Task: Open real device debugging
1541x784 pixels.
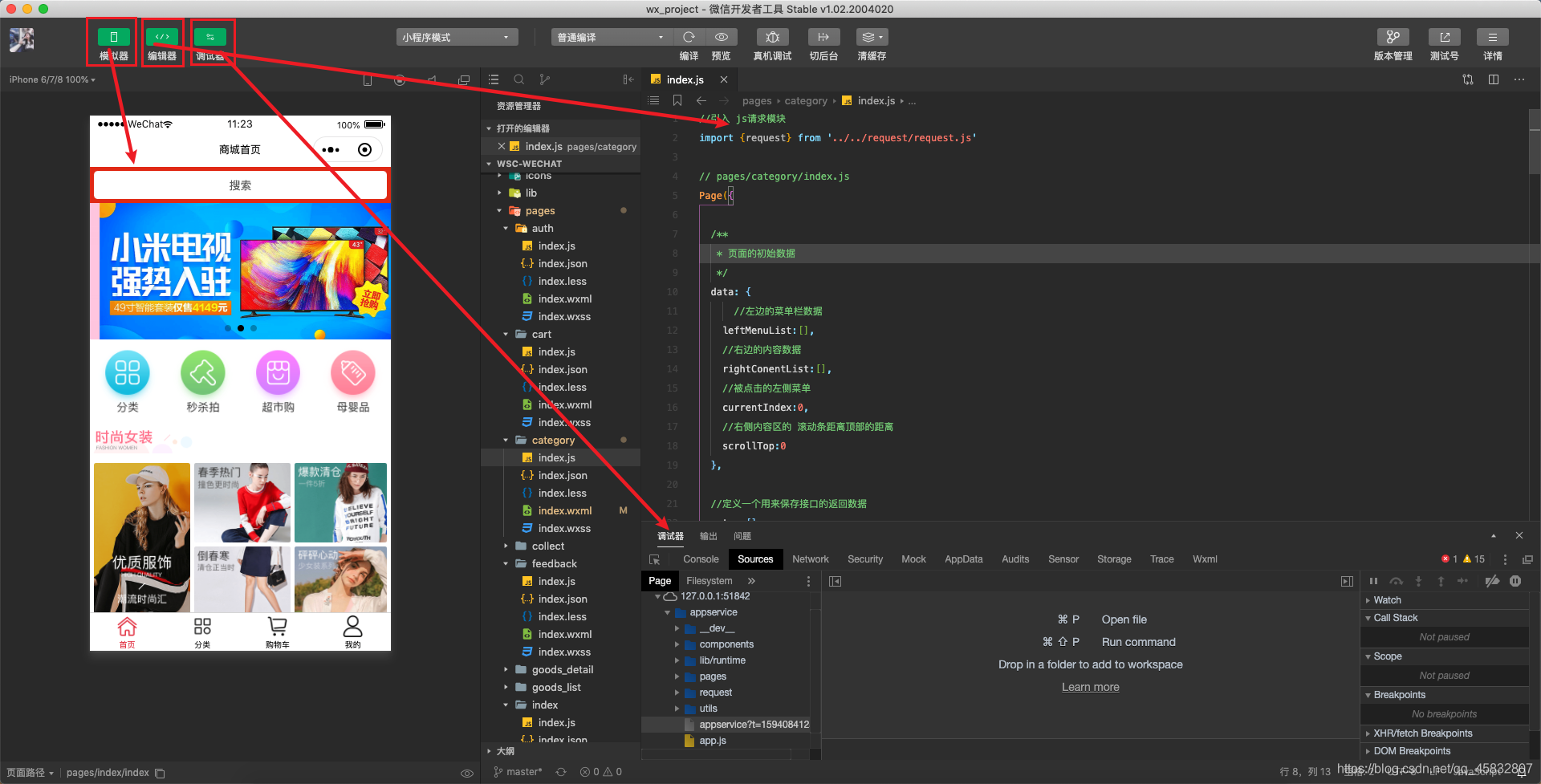Action: coord(772,37)
